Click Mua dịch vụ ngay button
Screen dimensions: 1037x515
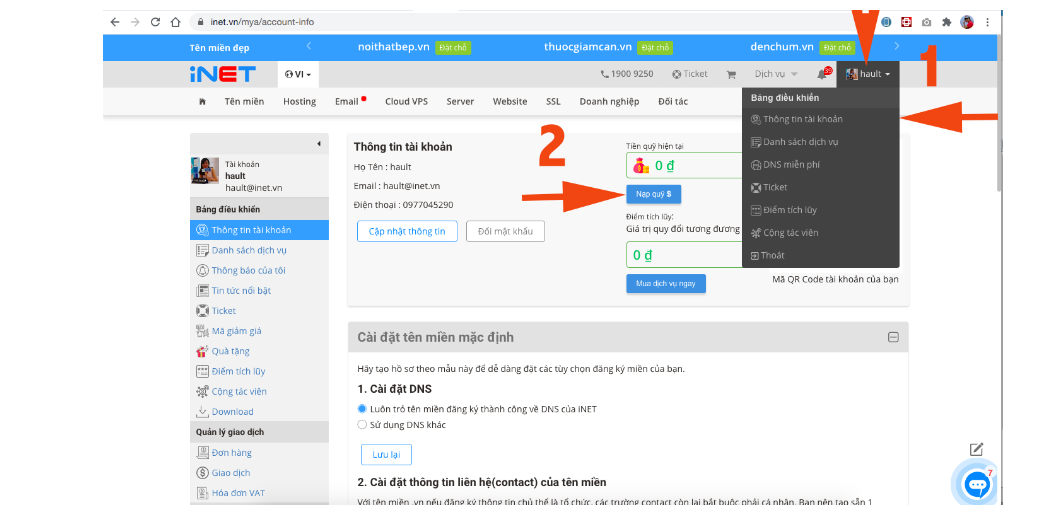666,284
